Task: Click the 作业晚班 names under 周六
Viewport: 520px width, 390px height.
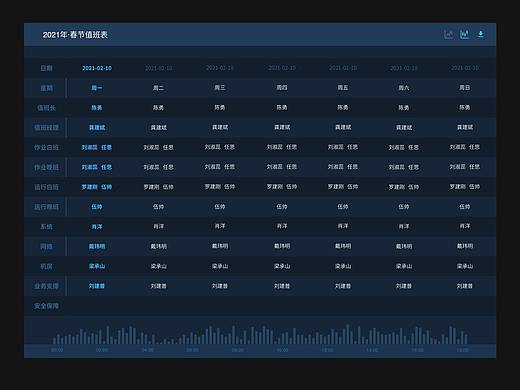Action: [404, 167]
